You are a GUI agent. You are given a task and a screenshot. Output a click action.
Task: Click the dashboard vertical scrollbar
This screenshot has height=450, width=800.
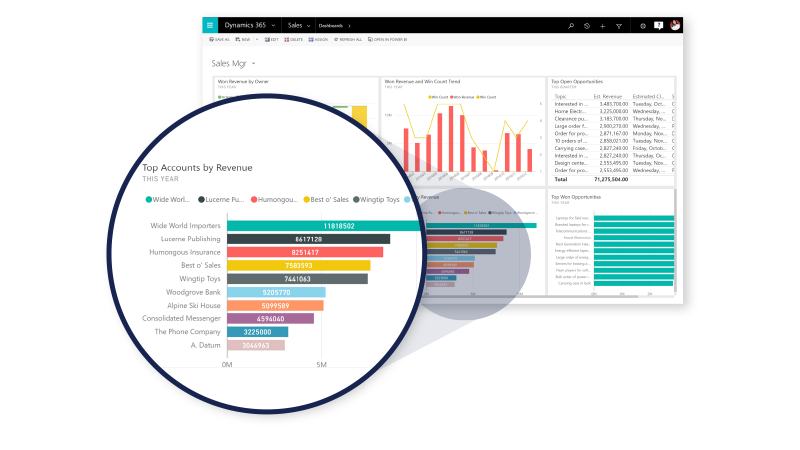[675, 240]
